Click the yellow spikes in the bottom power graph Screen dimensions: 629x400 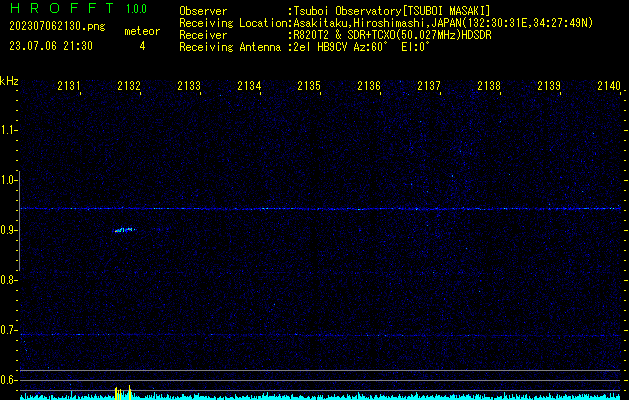click(x=121, y=392)
